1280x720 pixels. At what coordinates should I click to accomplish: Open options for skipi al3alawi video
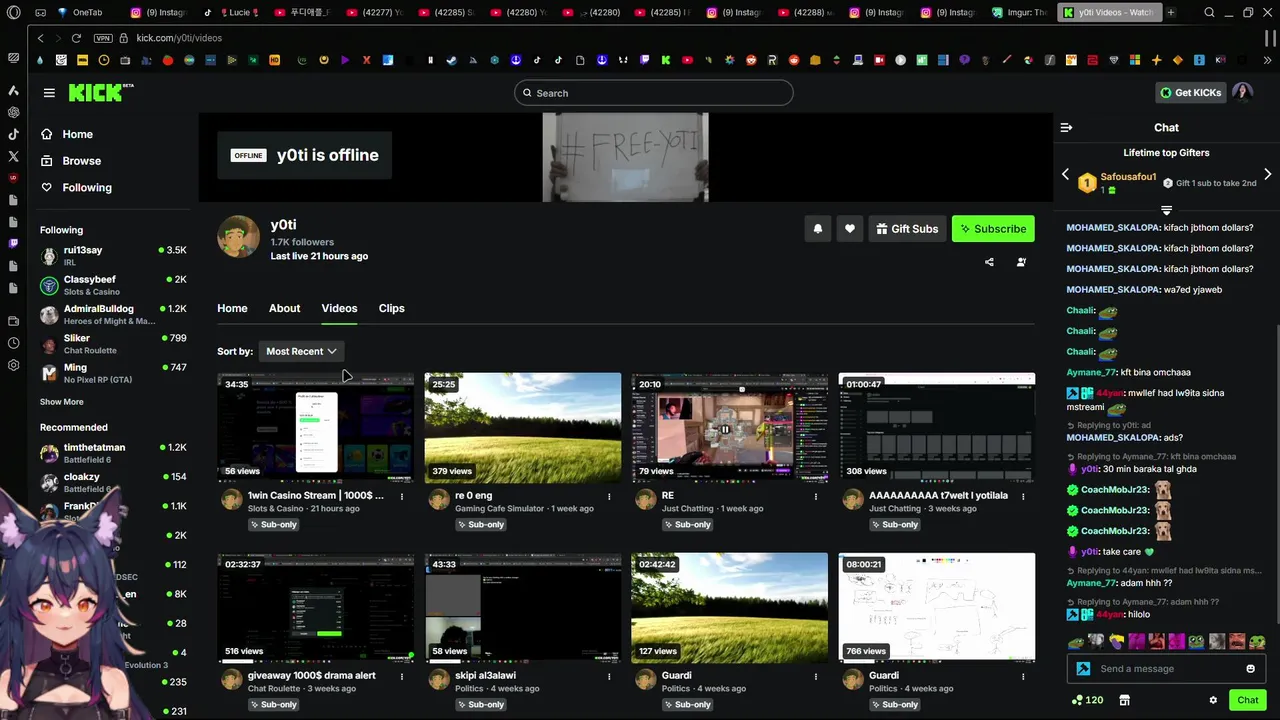tap(609, 676)
